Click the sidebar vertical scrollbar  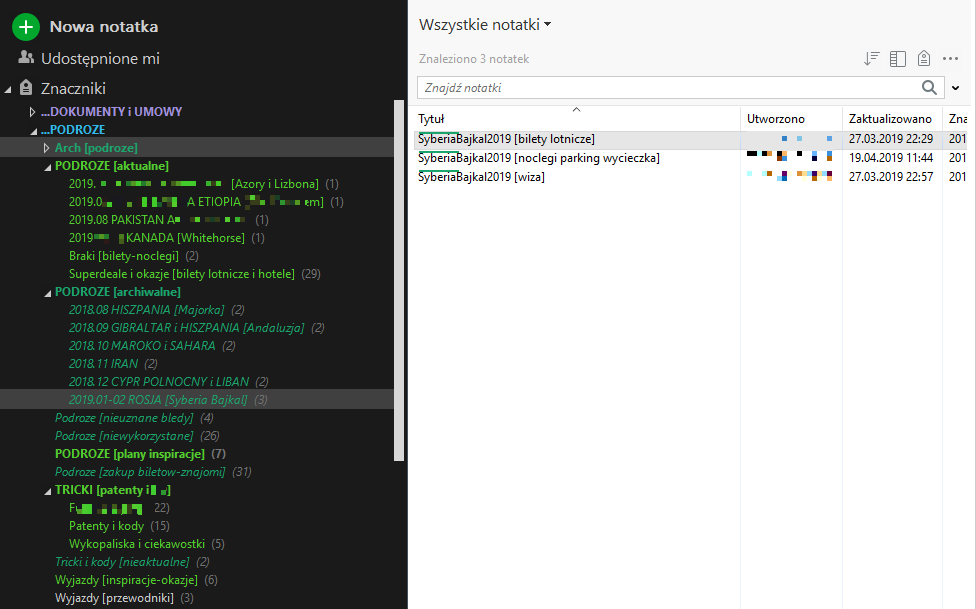(400, 280)
